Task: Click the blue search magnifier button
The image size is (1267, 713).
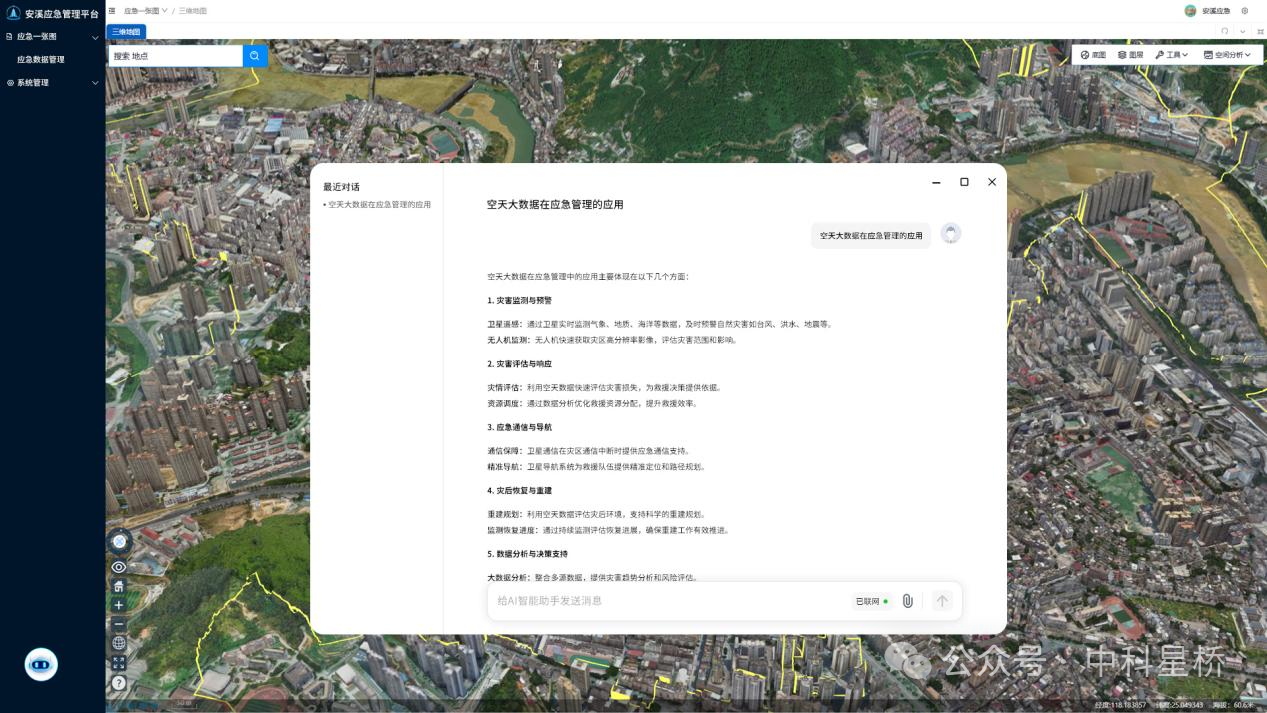Action: point(255,56)
